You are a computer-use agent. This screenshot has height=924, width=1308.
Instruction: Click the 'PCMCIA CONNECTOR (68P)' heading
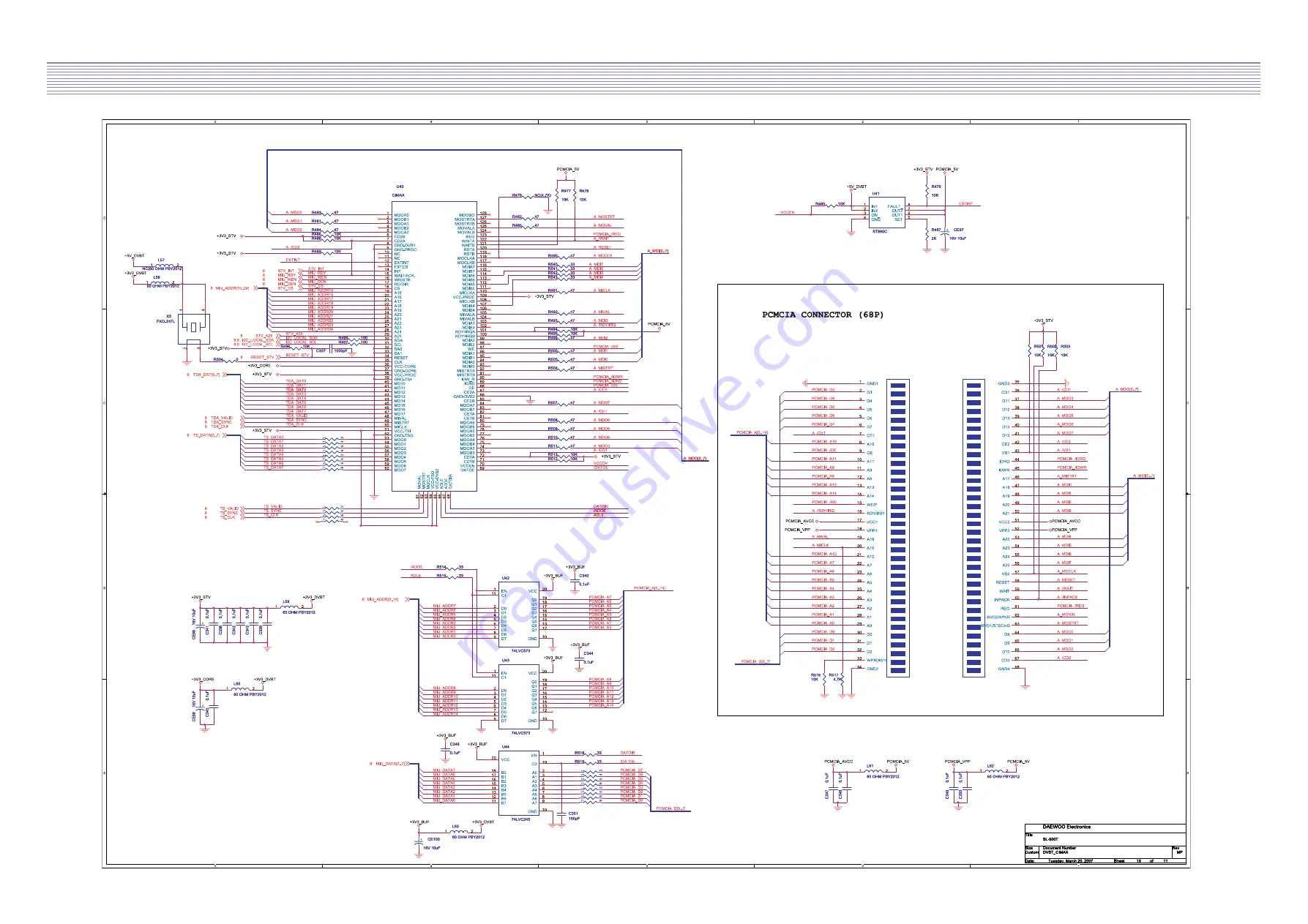(823, 315)
